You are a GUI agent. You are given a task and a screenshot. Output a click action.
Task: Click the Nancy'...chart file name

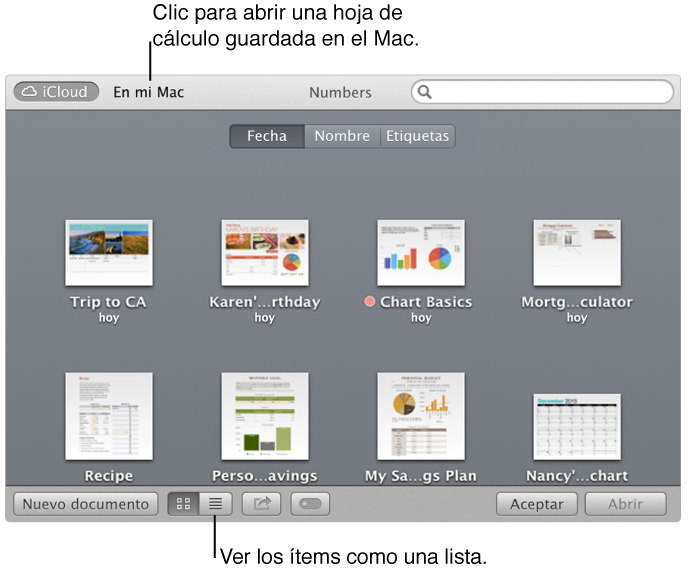(577, 476)
